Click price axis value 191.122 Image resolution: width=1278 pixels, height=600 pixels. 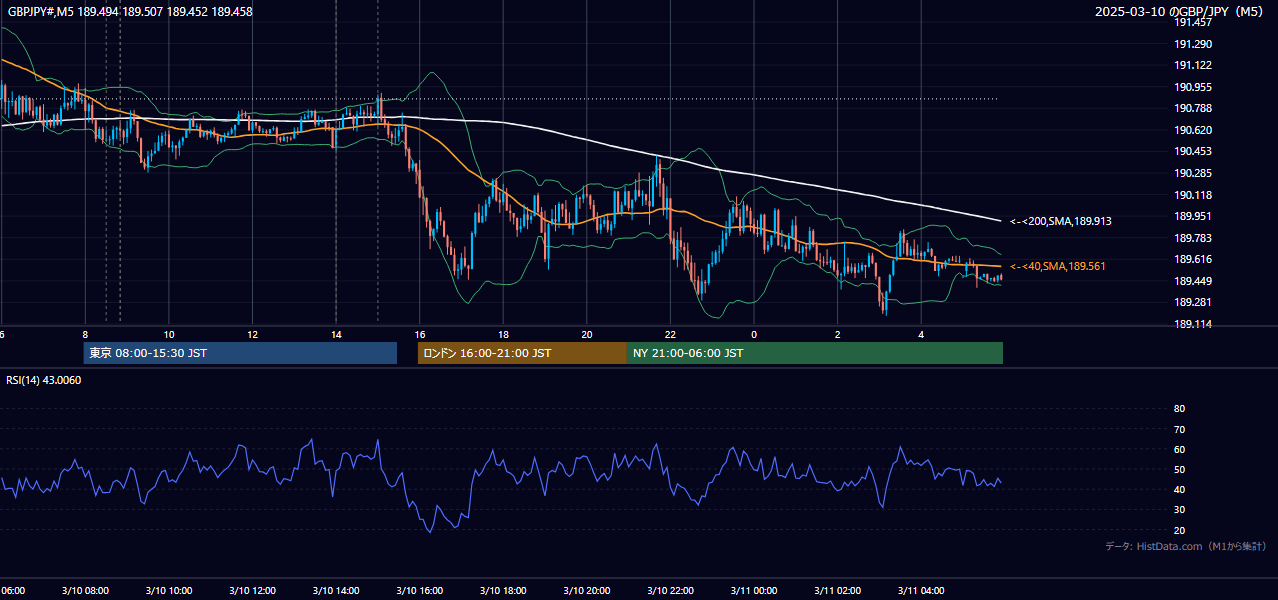pos(1193,65)
